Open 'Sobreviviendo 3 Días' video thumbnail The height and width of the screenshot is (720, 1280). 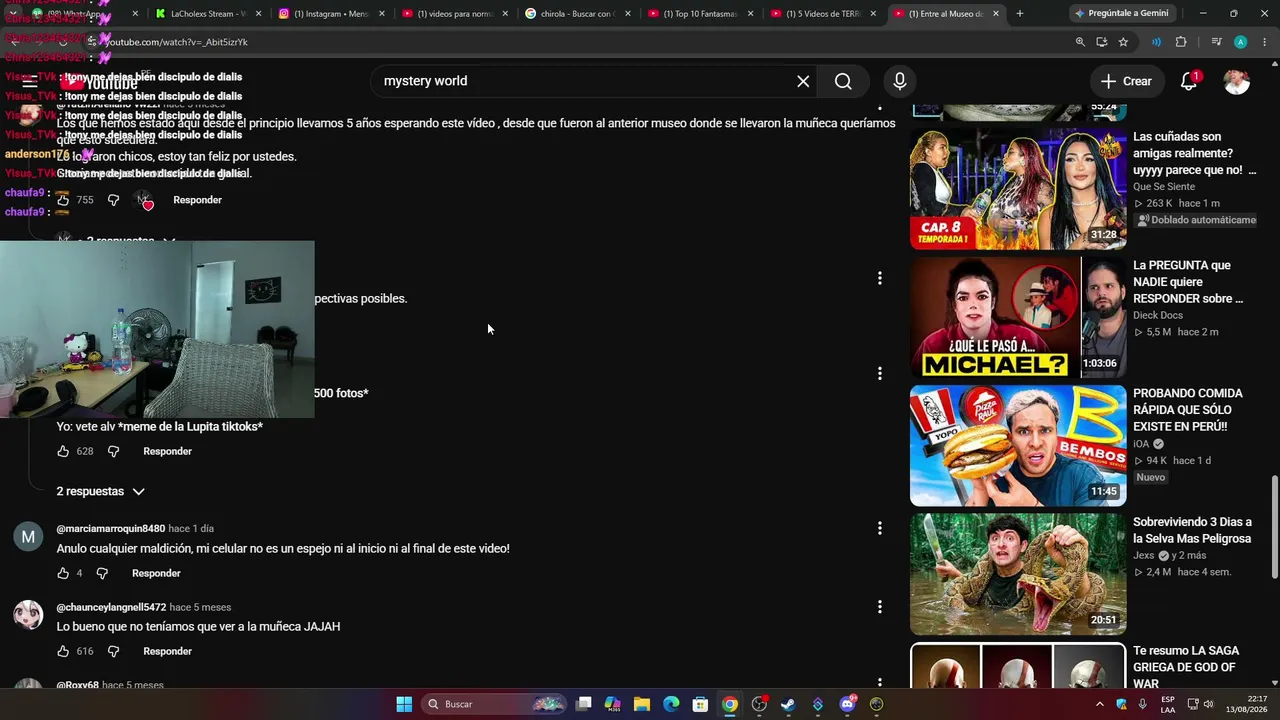click(1018, 574)
